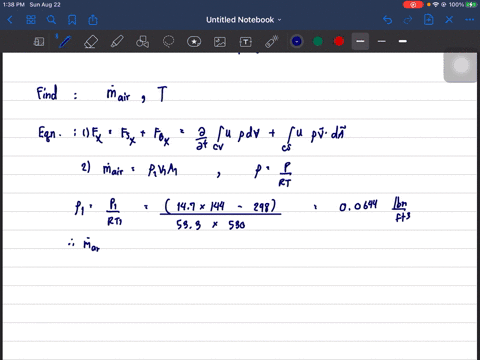Tap the floating gray zoom window button
The width and height of the screenshot is (480, 360).
click(461, 66)
